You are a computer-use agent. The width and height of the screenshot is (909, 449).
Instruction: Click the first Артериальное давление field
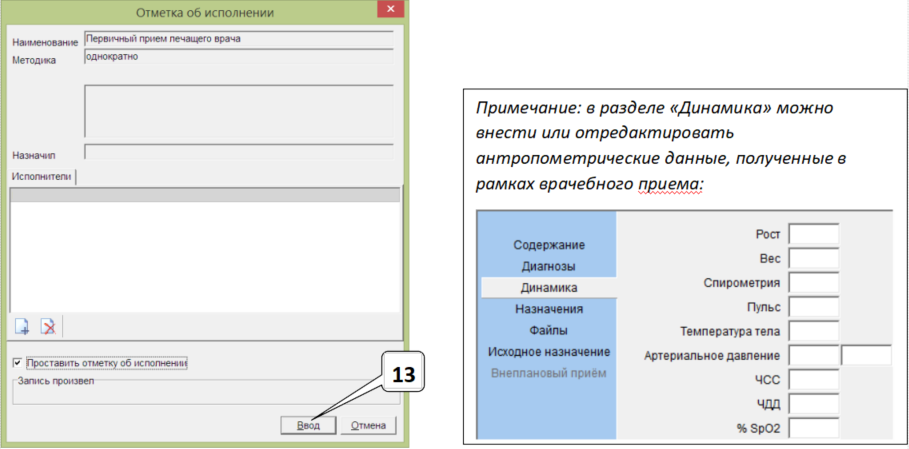[x=813, y=355]
